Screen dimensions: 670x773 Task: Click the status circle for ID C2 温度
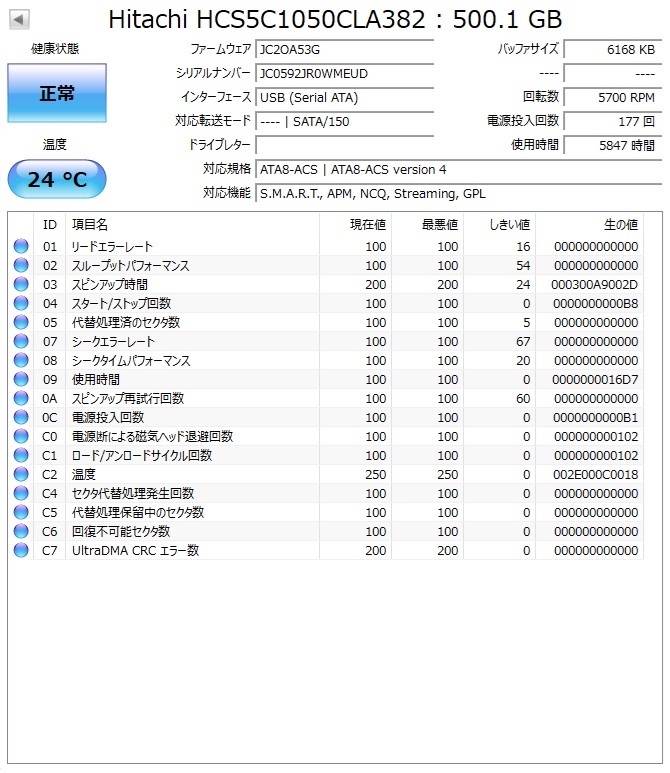(21, 474)
